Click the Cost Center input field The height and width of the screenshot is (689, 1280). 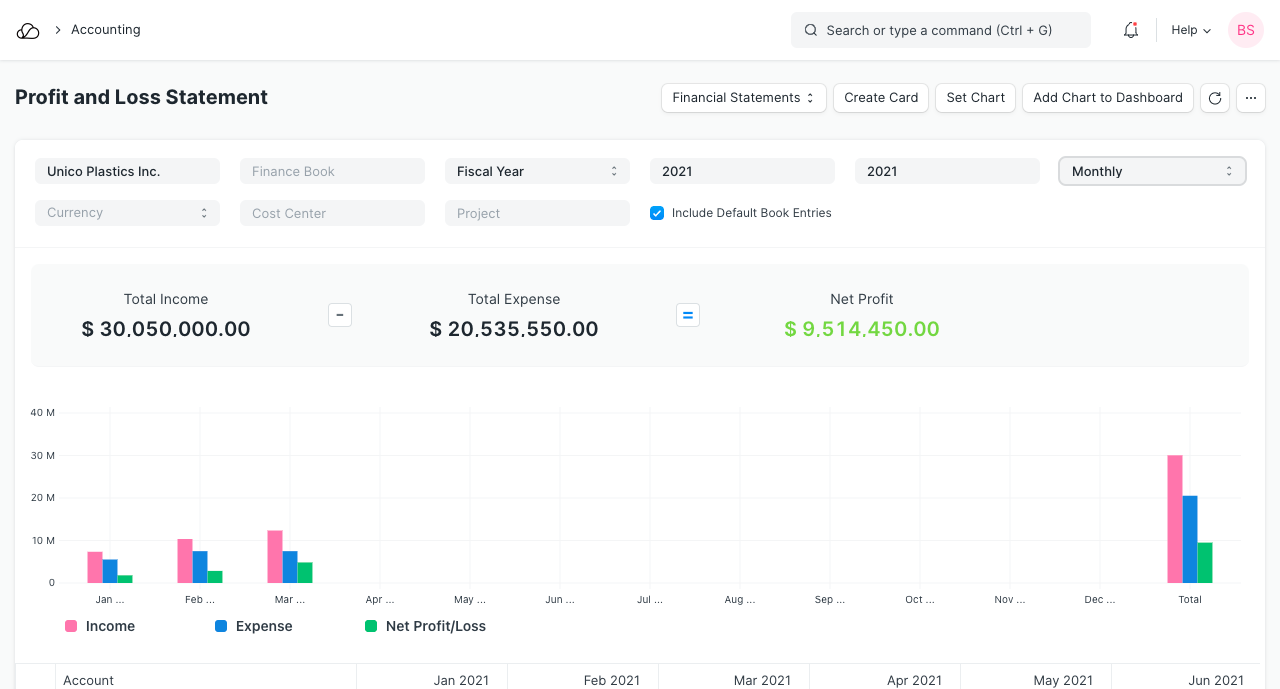[x=332, y=213]
